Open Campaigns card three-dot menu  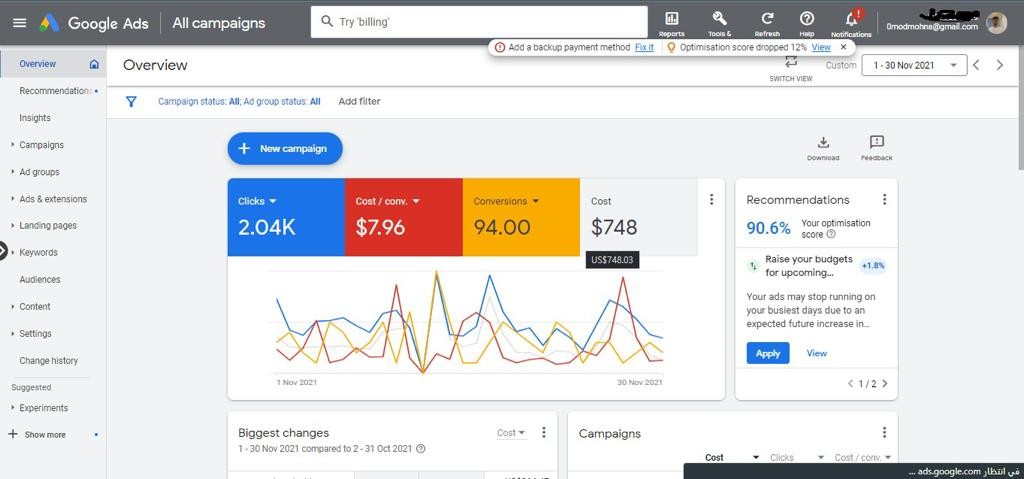884,433
